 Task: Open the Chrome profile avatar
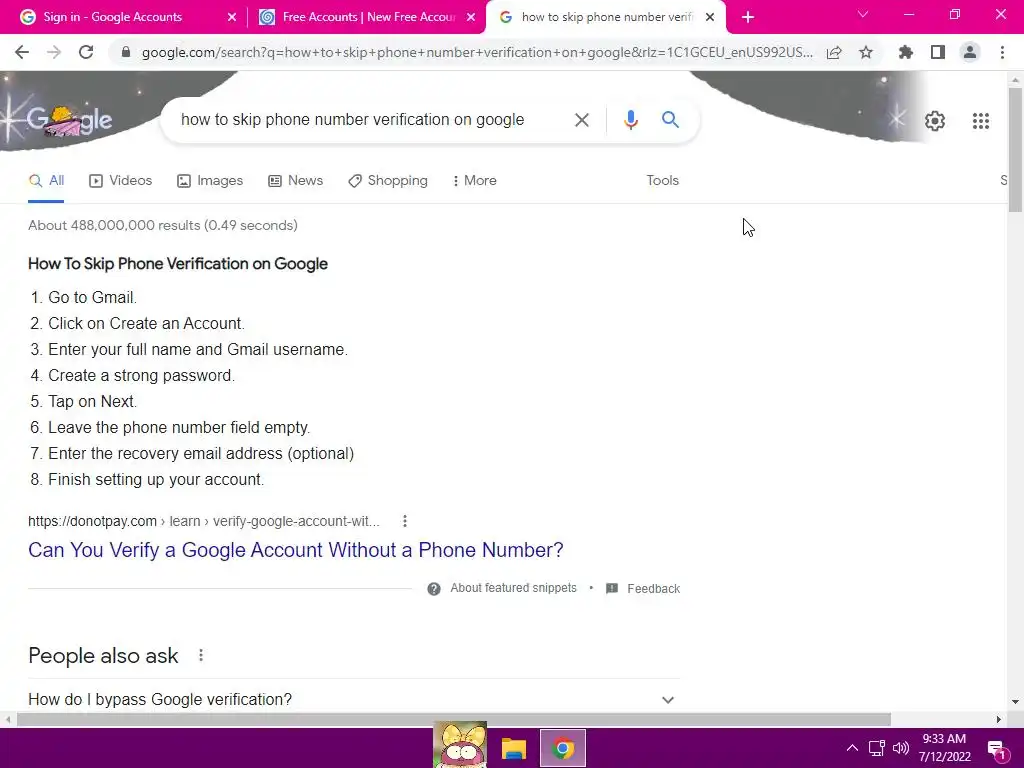tap(970, 52)
